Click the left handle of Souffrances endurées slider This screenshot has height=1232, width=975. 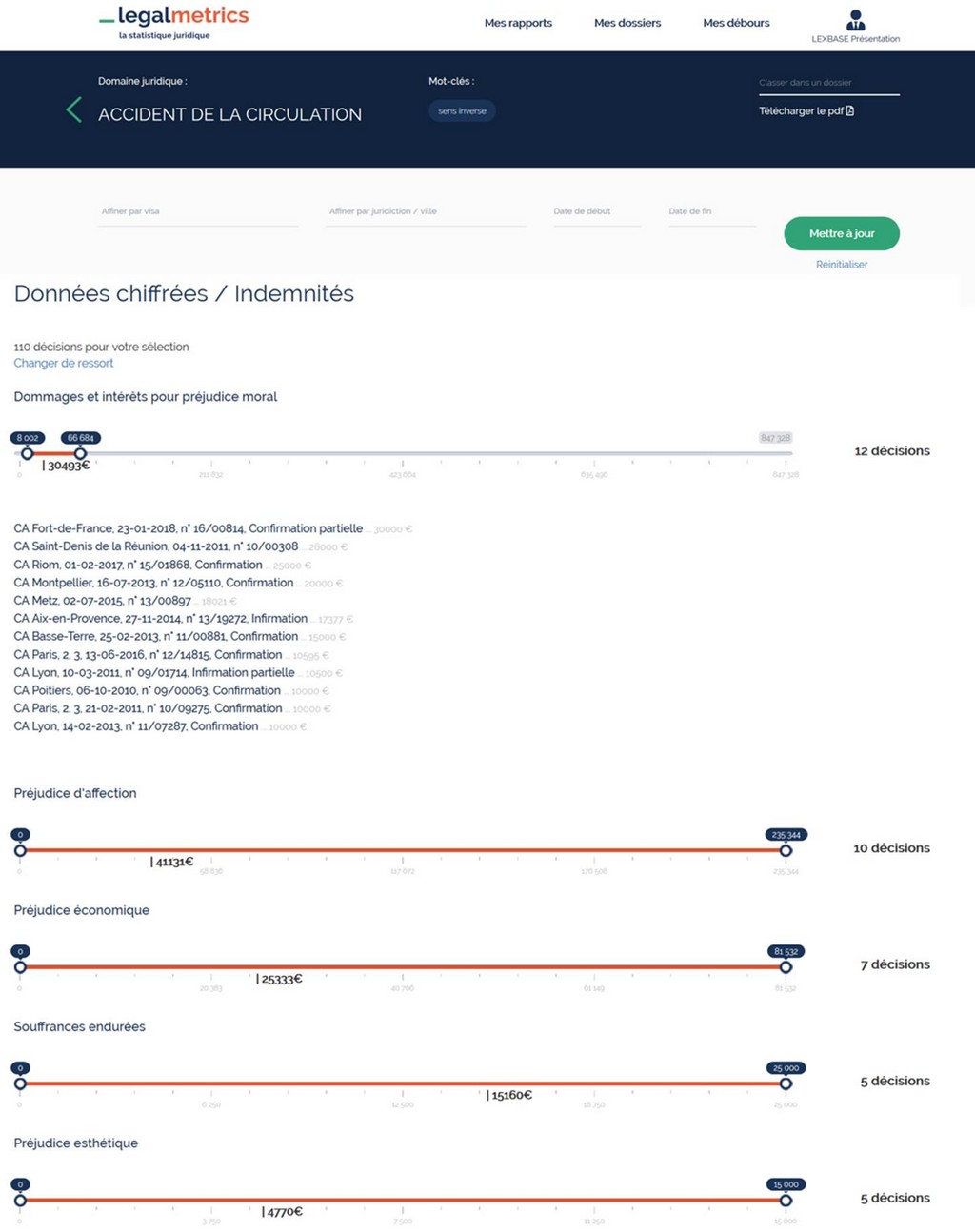(20, 1083)
